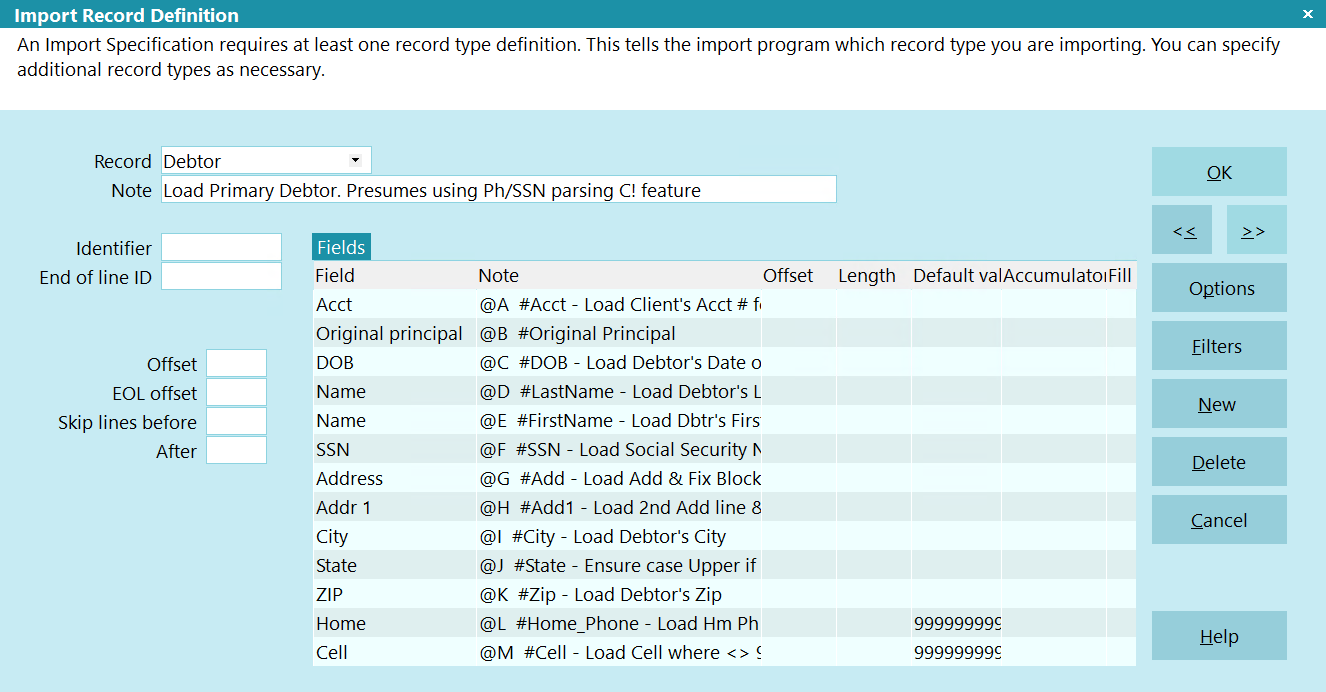Confirm with the OK button
The height and width of the screenshot is (692, 1326).
(x=1219, y=172)
